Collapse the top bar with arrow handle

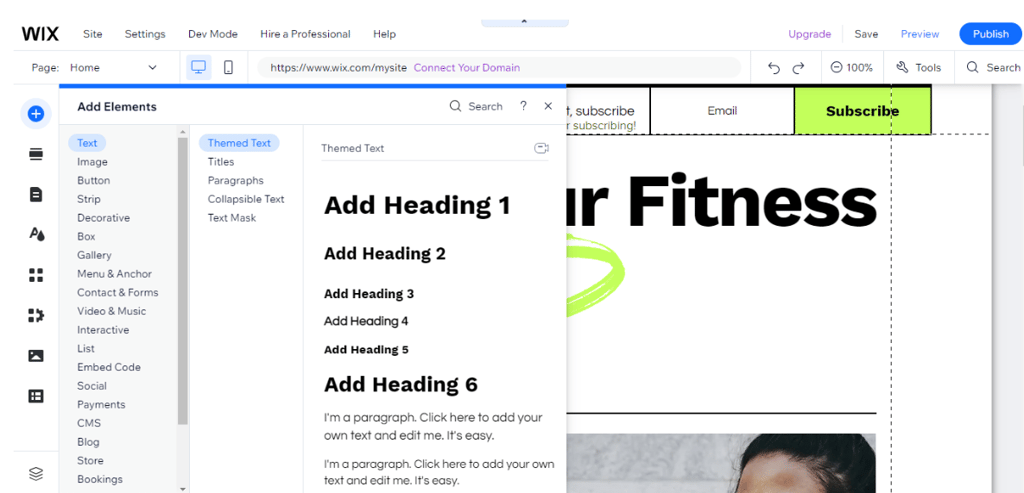524,22
